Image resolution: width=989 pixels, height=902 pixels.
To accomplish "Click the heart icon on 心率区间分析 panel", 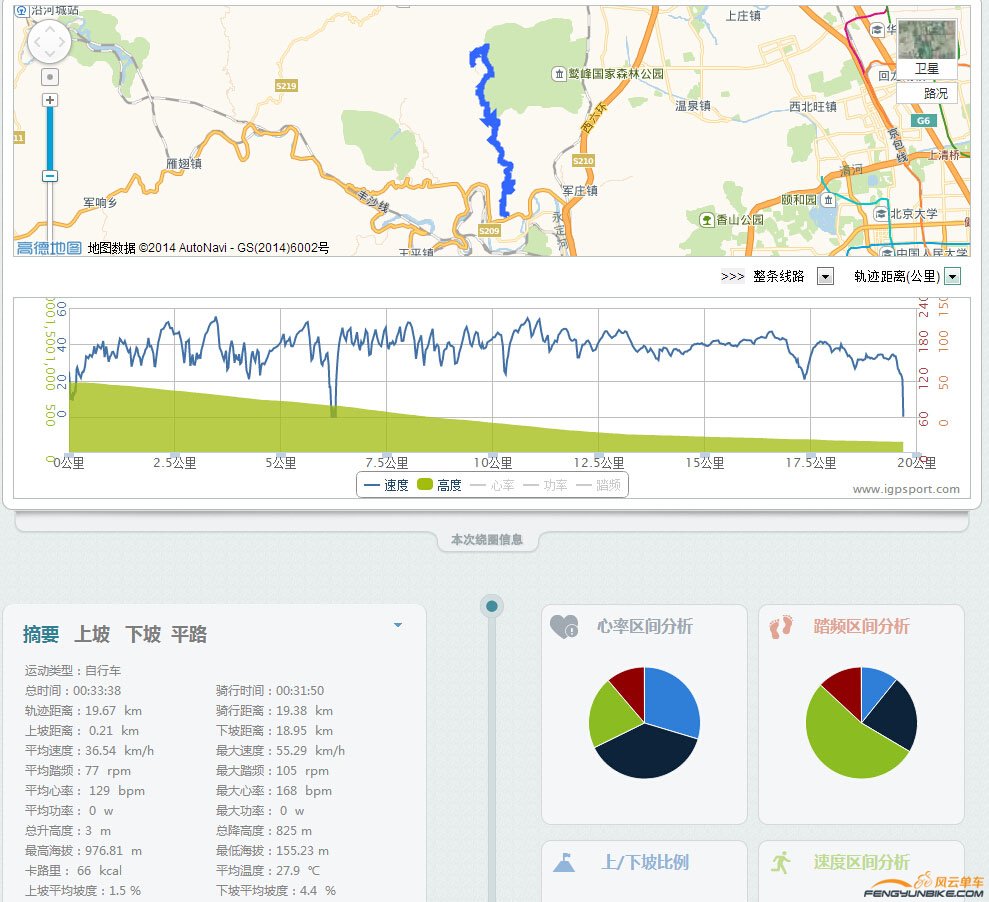I will point(563,624).
